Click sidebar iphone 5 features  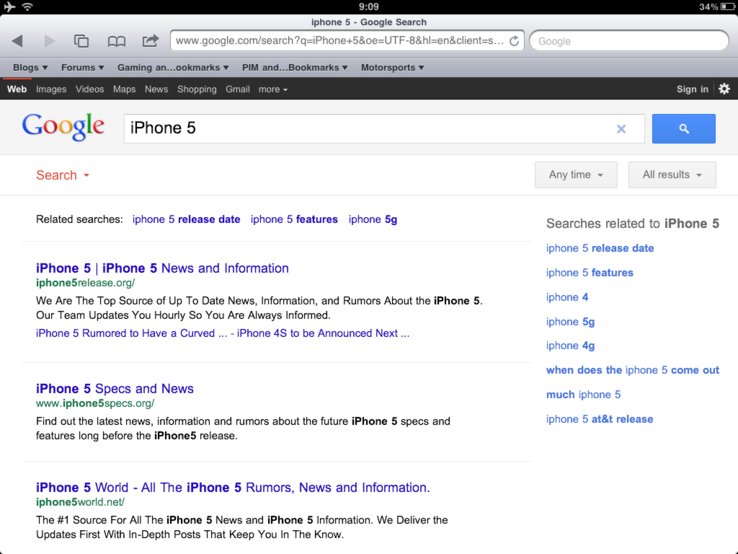click(x=590, y=273)
